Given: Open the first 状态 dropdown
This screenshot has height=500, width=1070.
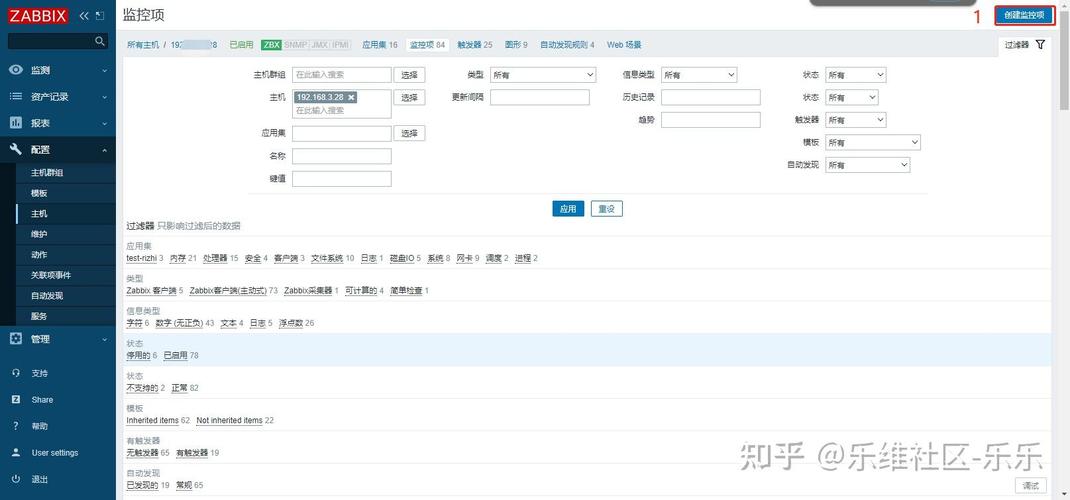Looking at the screenshot, I should [856, 75].
